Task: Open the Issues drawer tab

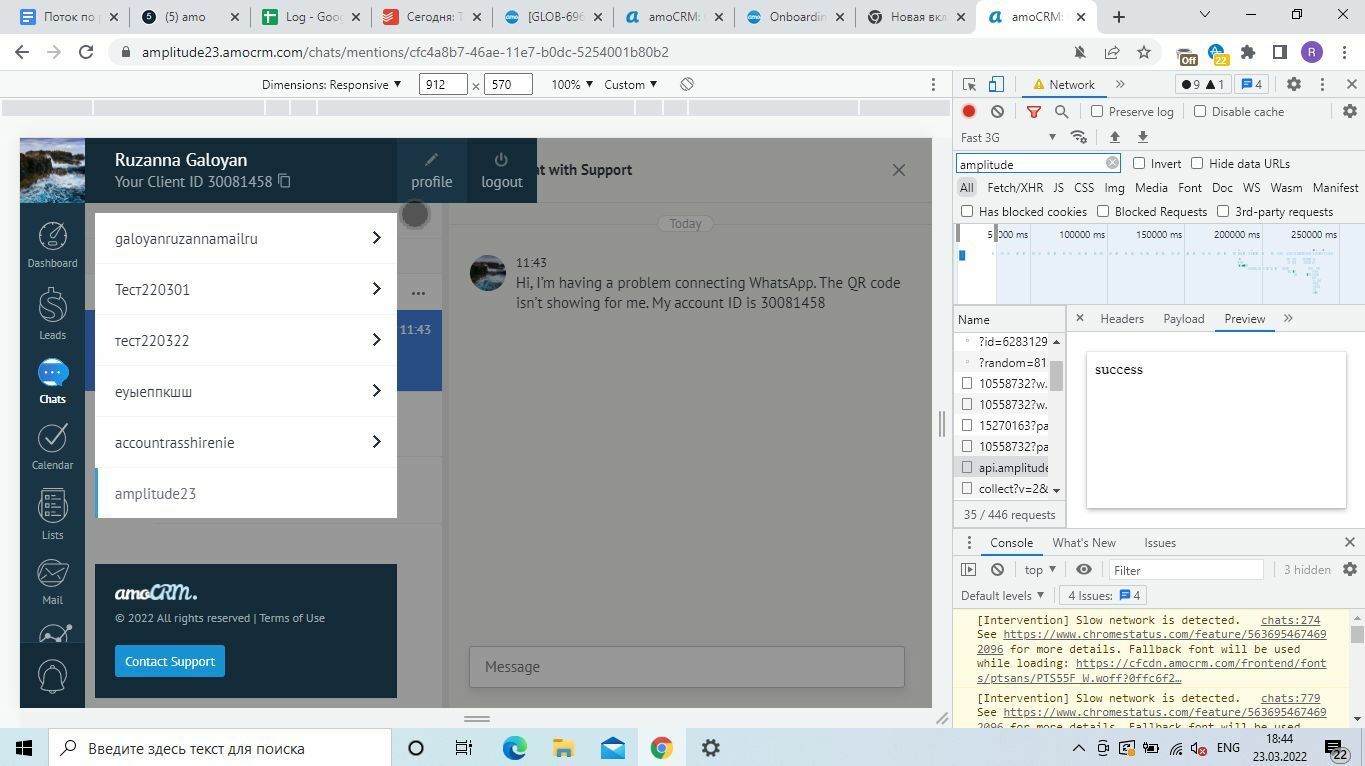Action: click(1159, 543)
